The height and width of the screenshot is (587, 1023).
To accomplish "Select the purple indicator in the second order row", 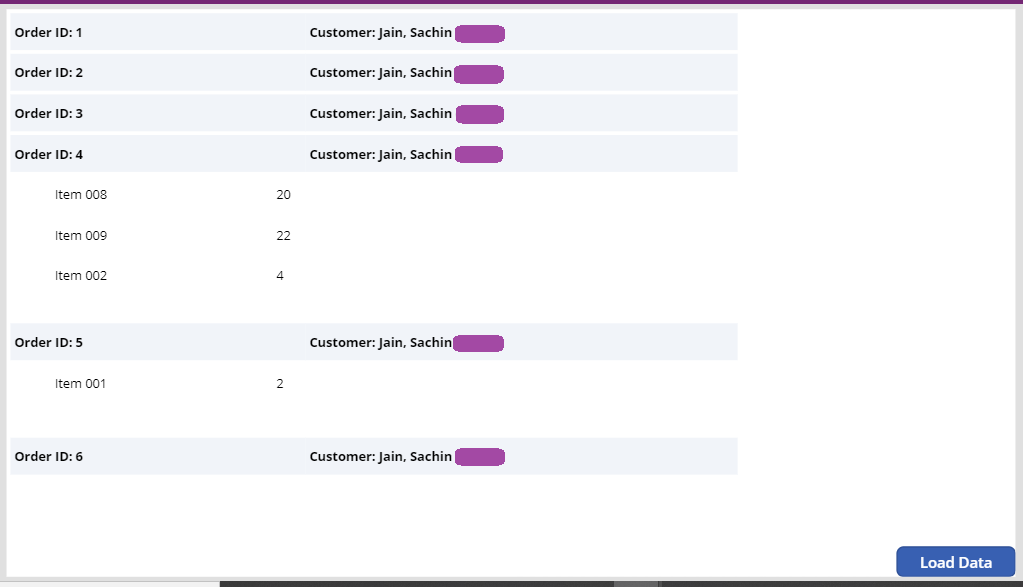I will [479, 72].
